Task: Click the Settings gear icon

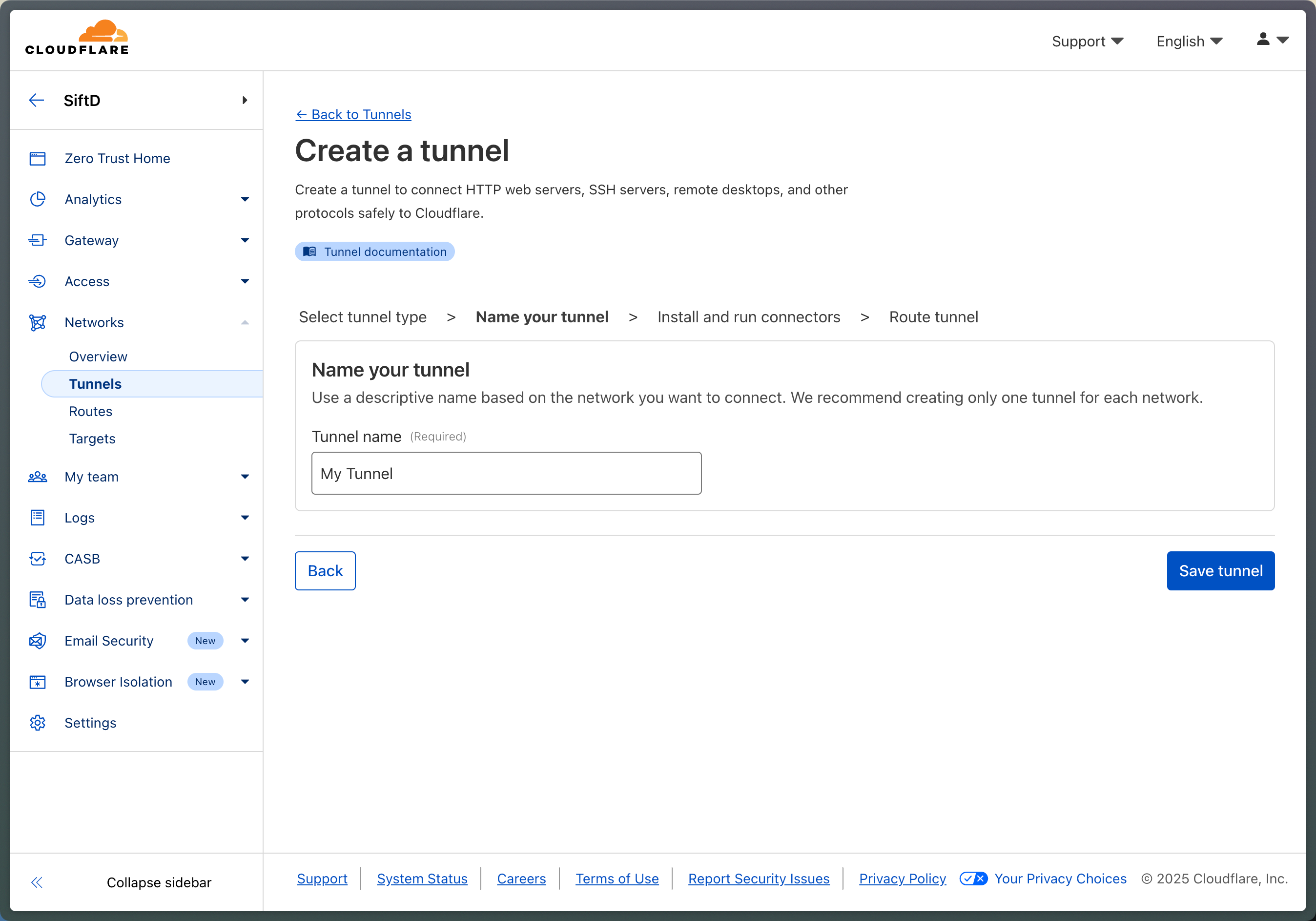Action: point(37,723)
